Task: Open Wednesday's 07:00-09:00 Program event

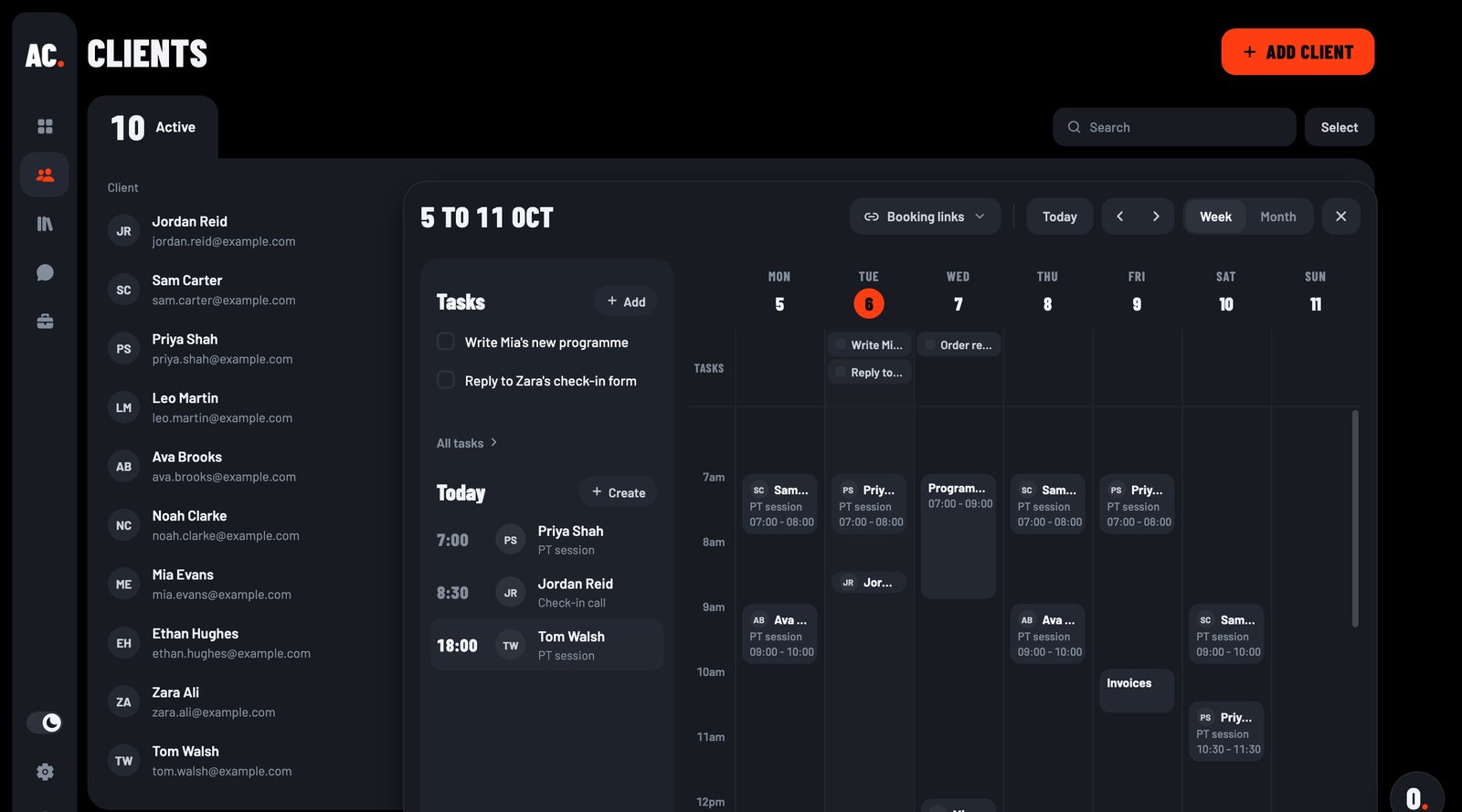Action: click(x=959, y=537)
